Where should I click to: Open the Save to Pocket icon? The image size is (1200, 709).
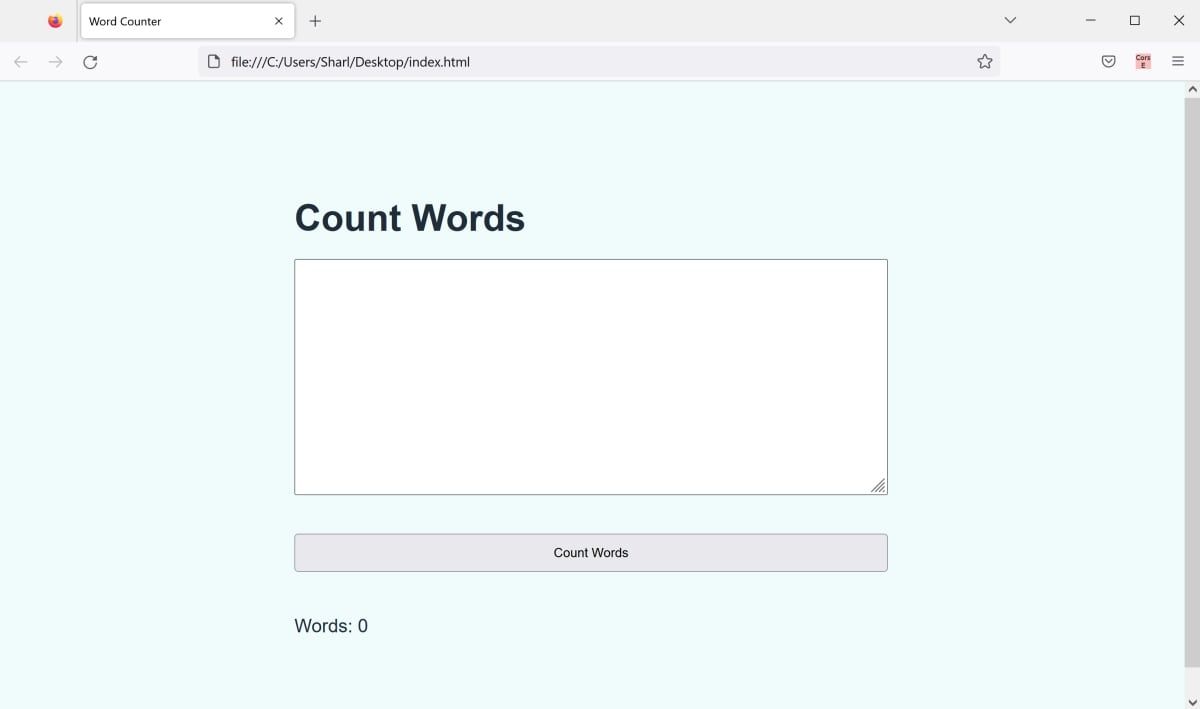[x=1109, y=62]
